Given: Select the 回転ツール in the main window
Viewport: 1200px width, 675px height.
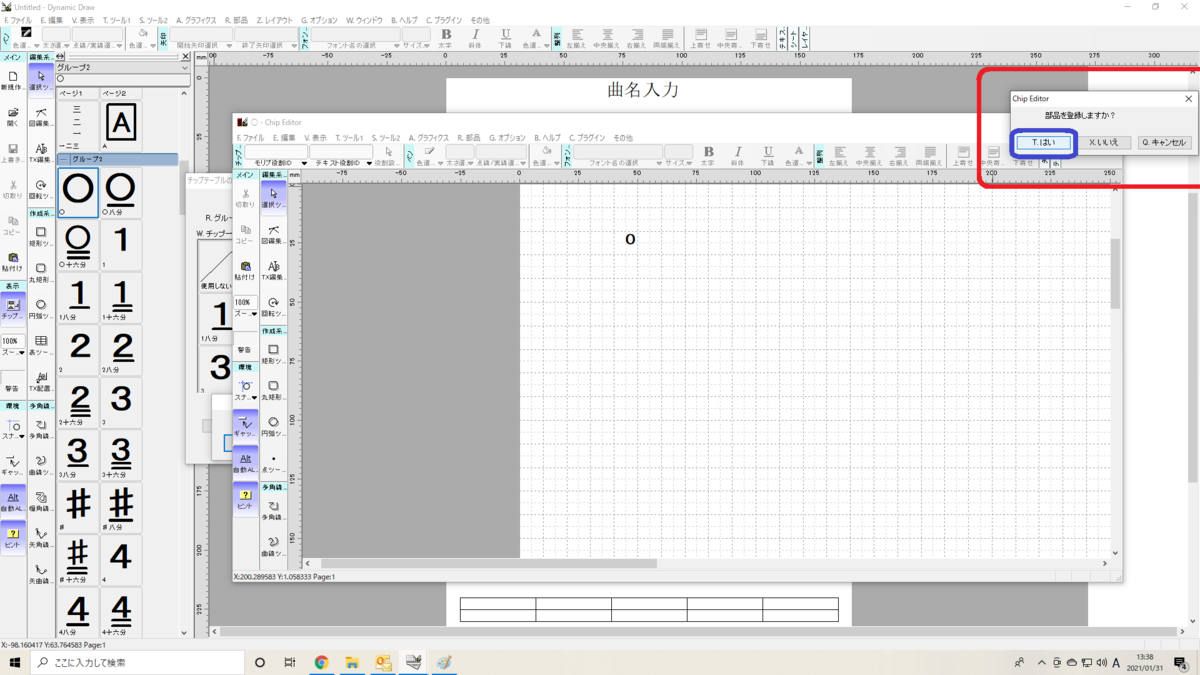Looking at the screenshot, I should (x=41, y=189).
